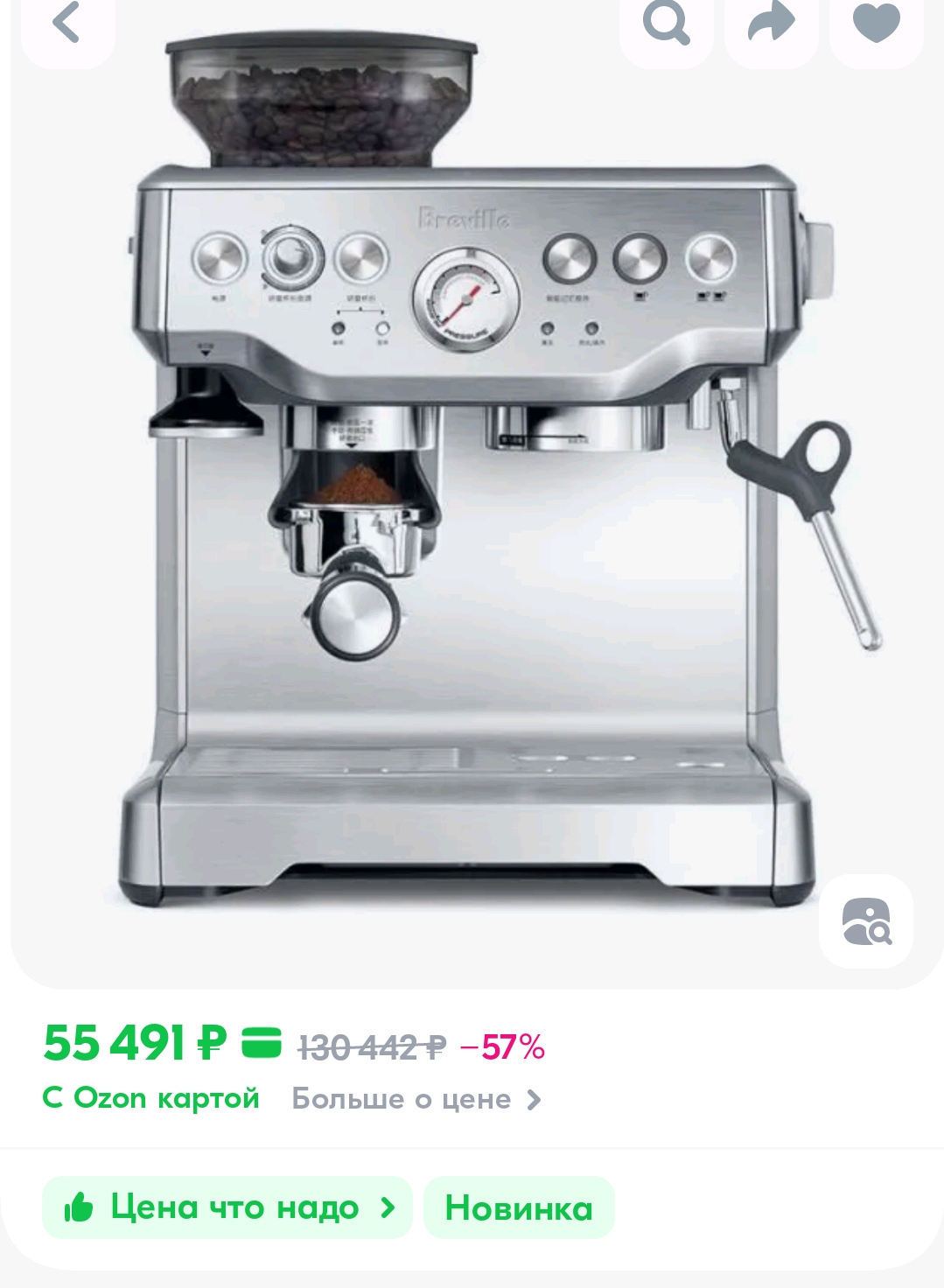
Task: Expand chevron inside 'Цена что надо' badge
Action: pos(388,1207)
